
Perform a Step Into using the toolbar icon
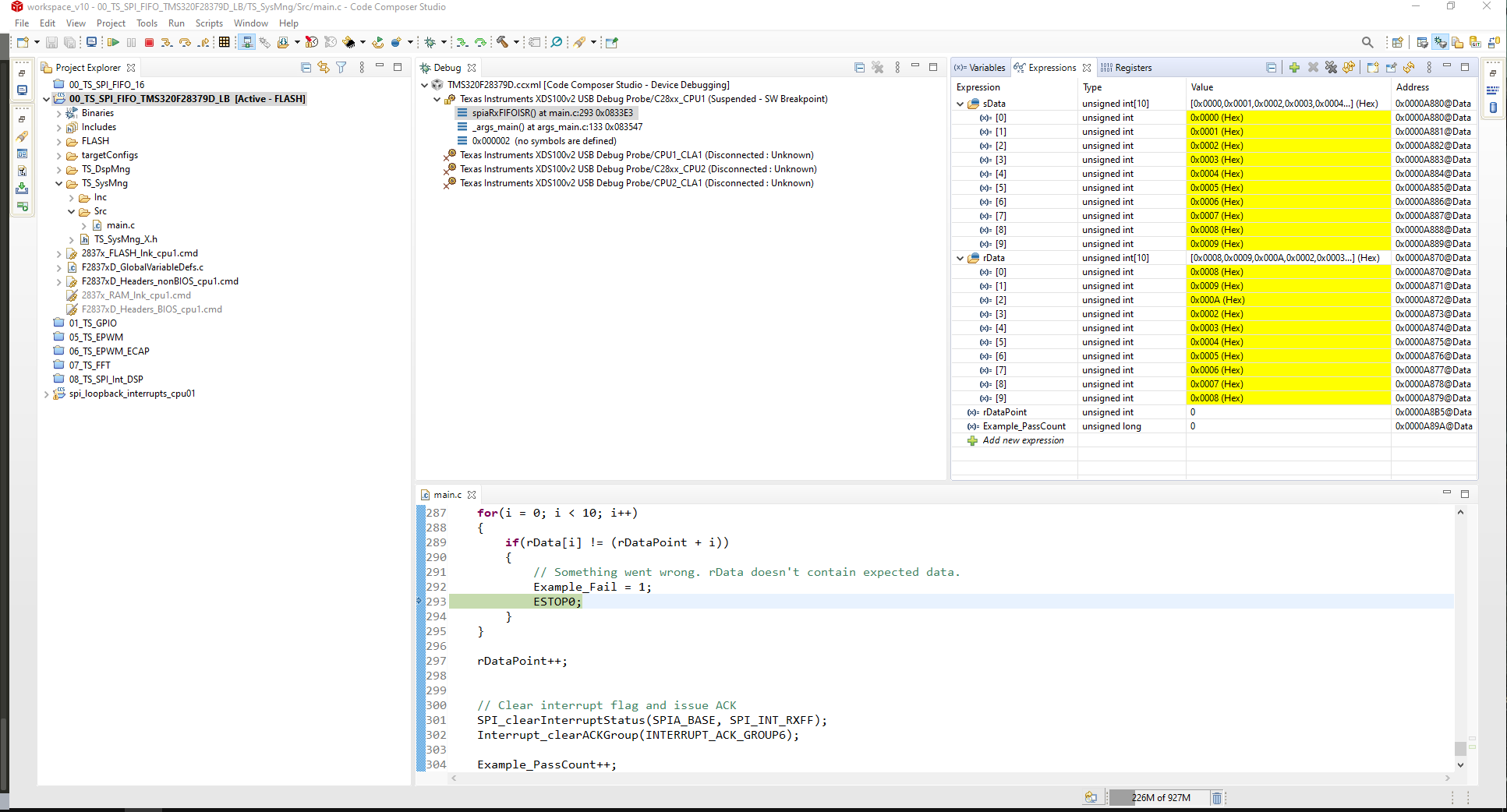pyautogui.click(x=166, y=42)
